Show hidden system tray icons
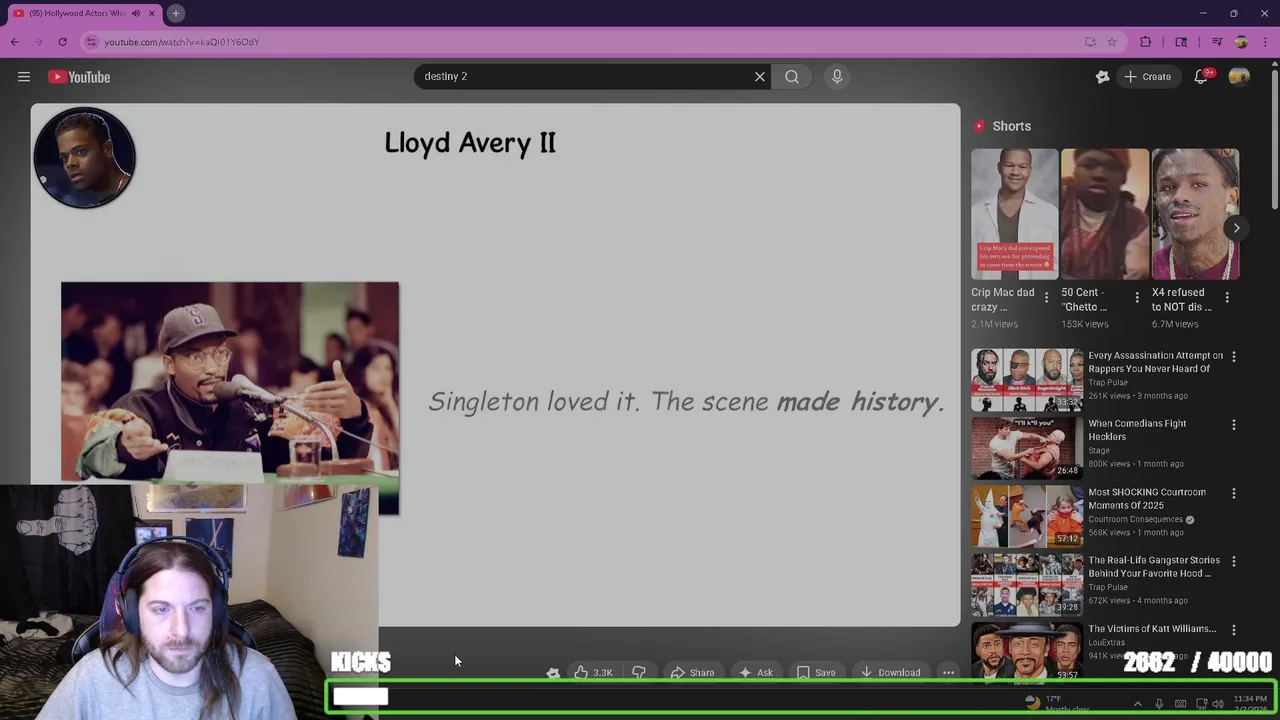1280x720 pixels. pyautogui.click(x=1137, y=704)
